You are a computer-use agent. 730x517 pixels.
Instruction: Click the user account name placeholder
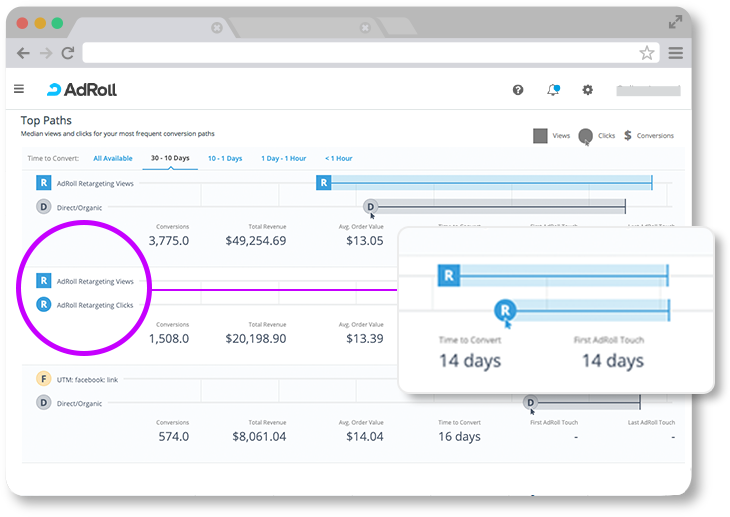point(648,90)
